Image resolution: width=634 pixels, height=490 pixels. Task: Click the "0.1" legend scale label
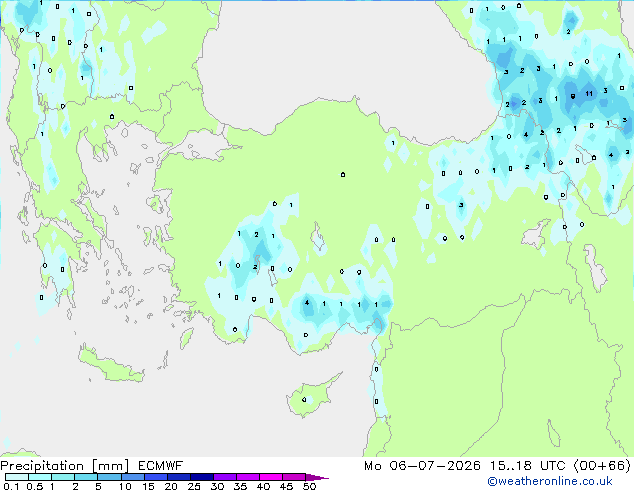point(11,486)
